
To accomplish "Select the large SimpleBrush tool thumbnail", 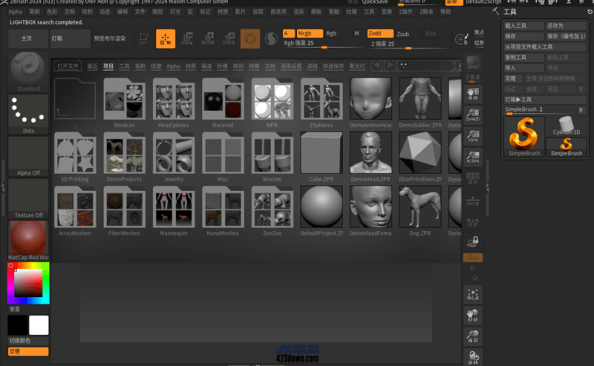I will pyautogui.click(x=524, y=137).
